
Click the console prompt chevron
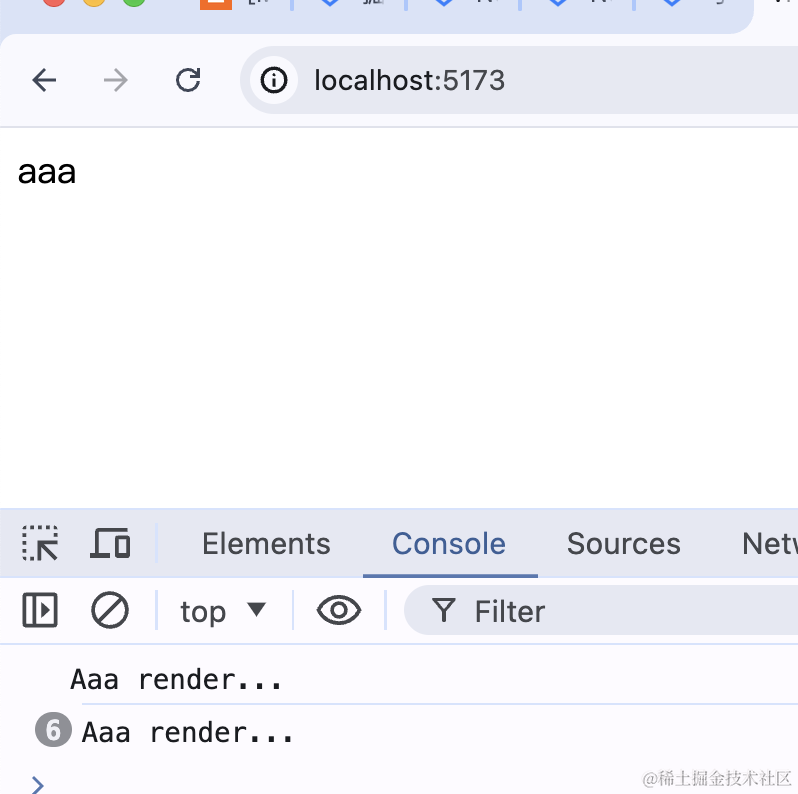tap(38, 784)
